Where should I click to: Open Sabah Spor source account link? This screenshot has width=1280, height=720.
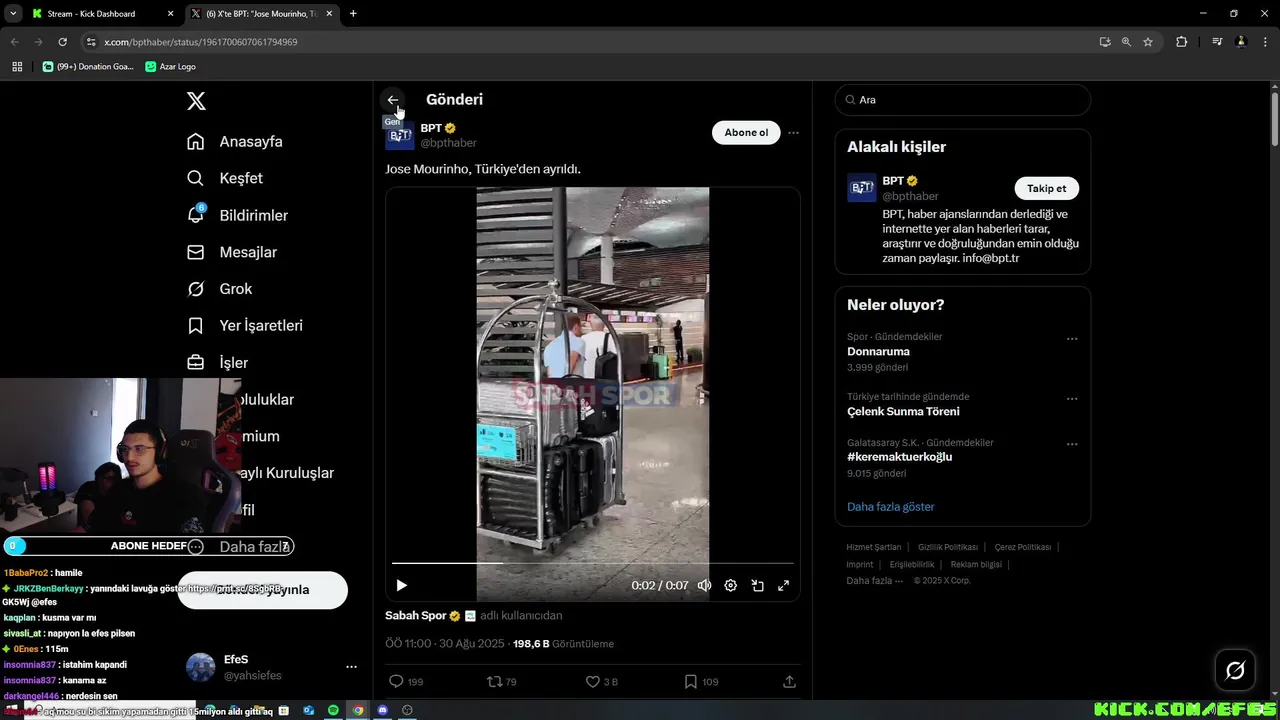coord(415,615)
